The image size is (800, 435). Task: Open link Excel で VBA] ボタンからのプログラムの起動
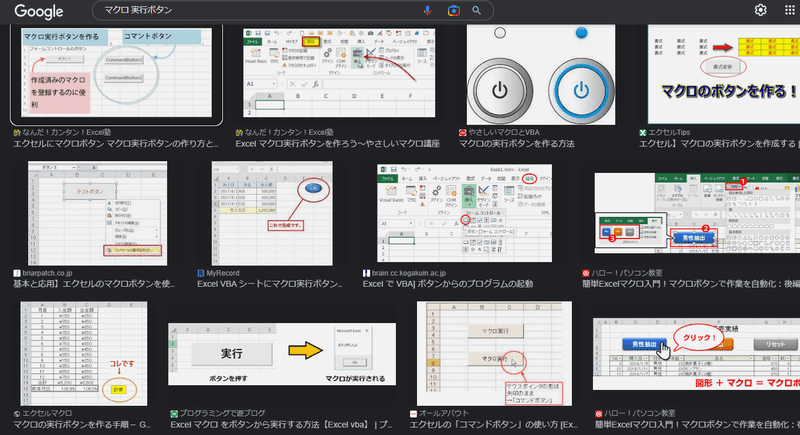click(448, 284)
